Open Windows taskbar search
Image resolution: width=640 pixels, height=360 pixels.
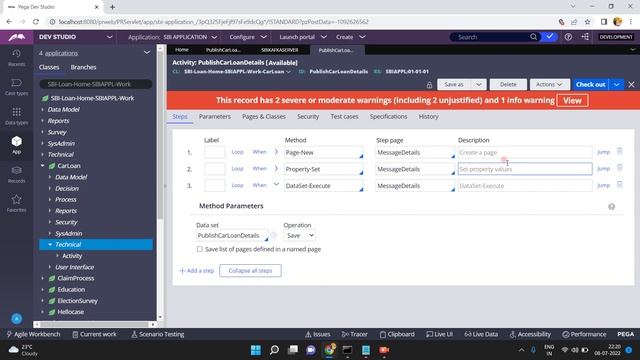tap(274, 350)
